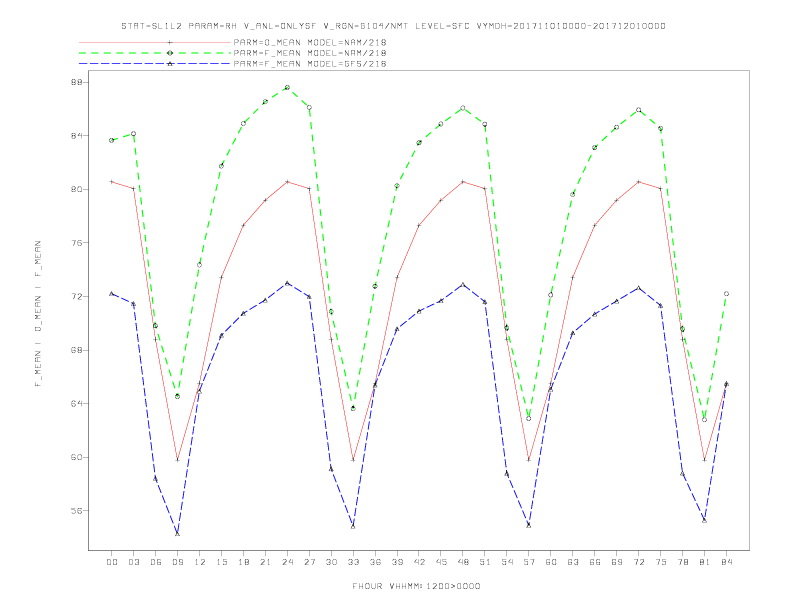Click x-axis tick label 54
Image resolution: width=792 pixels, height=612 pixels.
click(507, 562)
